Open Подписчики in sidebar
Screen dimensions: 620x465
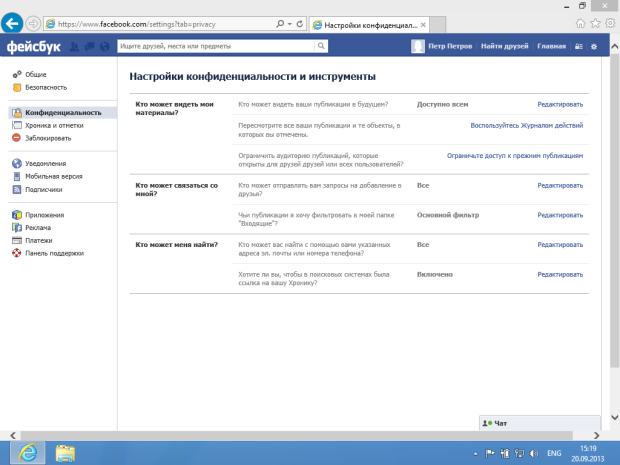tap(43, 189)
